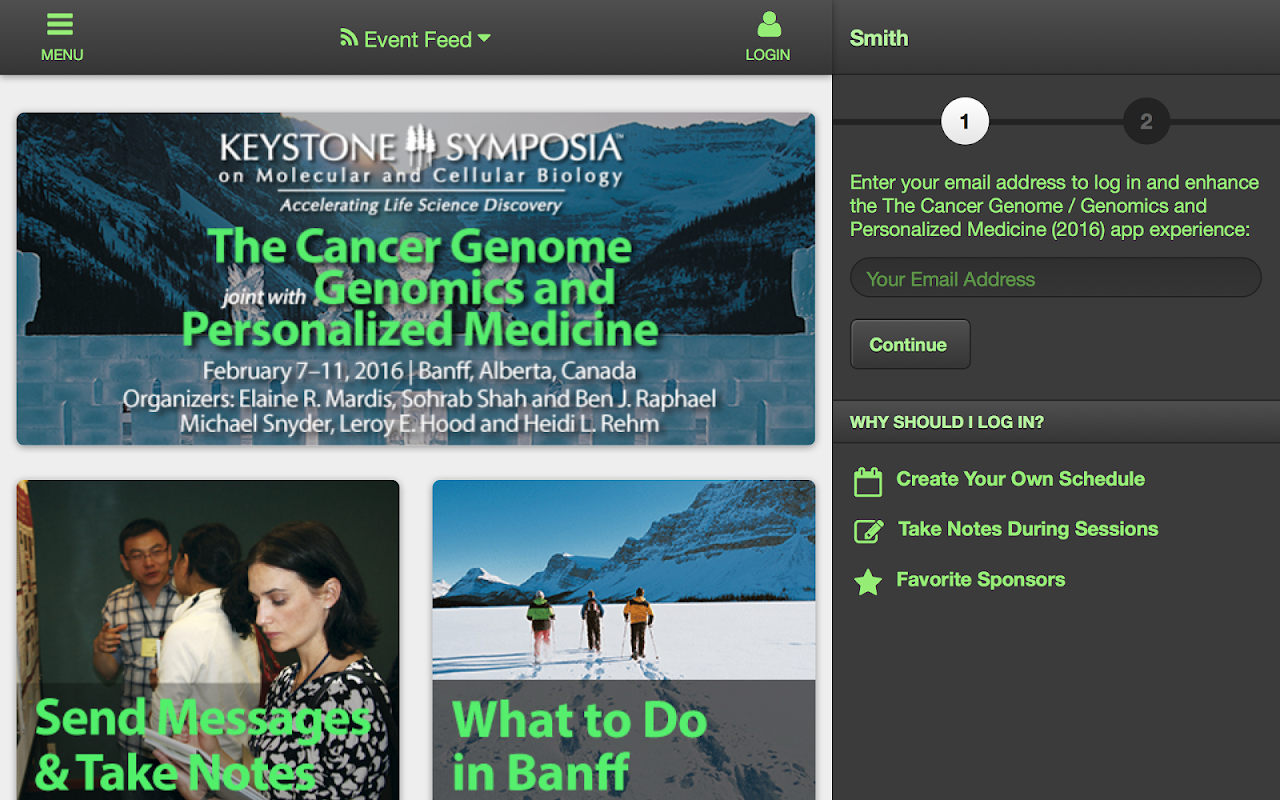Select step 1 circle in login wizard

pos(965,122)
